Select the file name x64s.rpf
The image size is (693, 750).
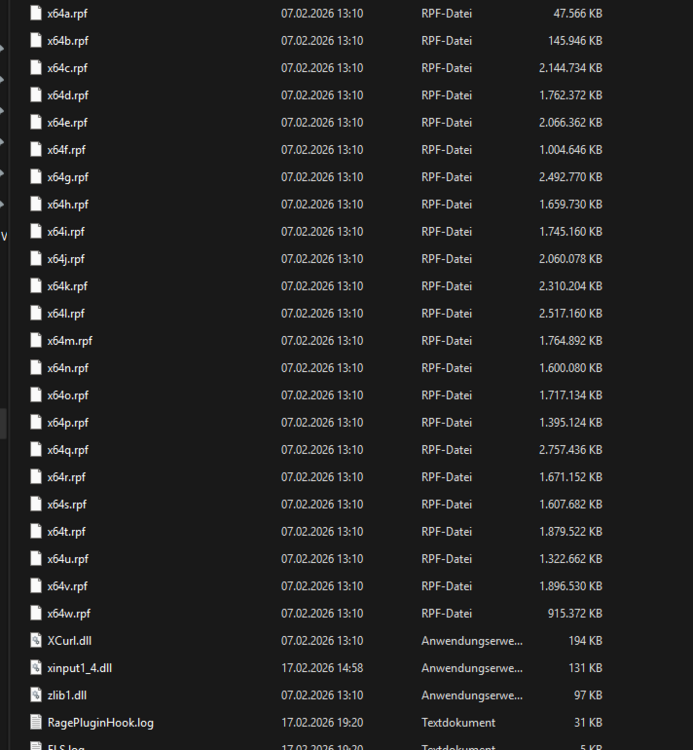click(67, 504)
